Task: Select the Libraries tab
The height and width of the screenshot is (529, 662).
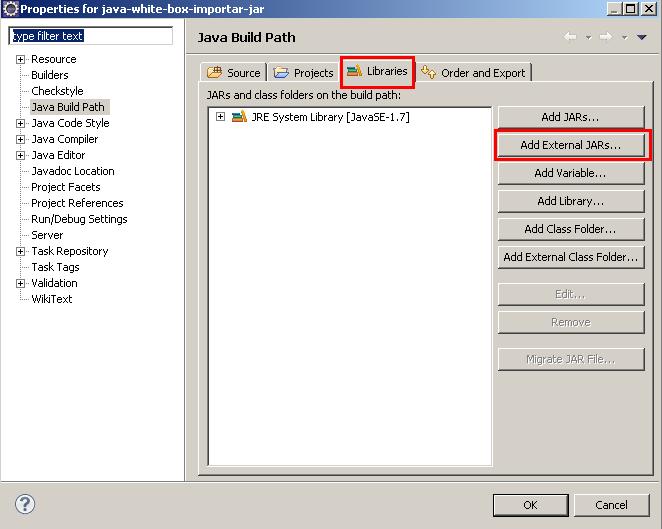Action: coord(377,71)
